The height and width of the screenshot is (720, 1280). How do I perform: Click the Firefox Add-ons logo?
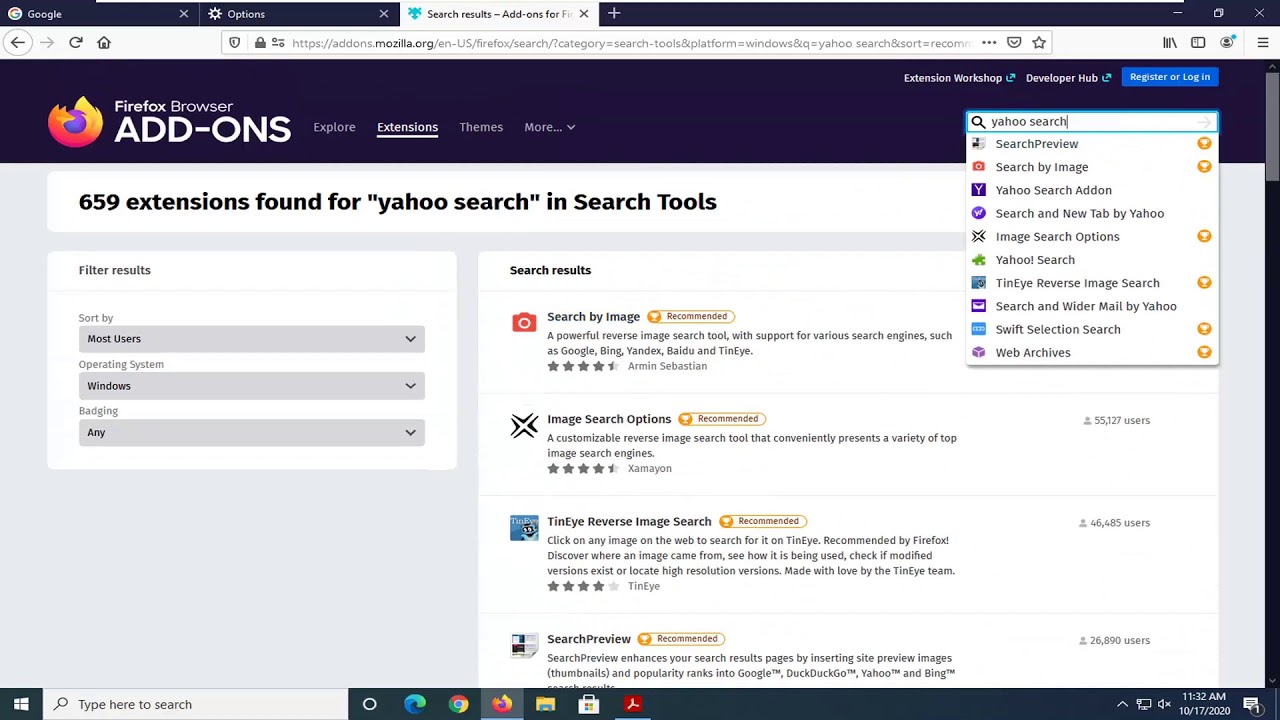pos(170,121)
